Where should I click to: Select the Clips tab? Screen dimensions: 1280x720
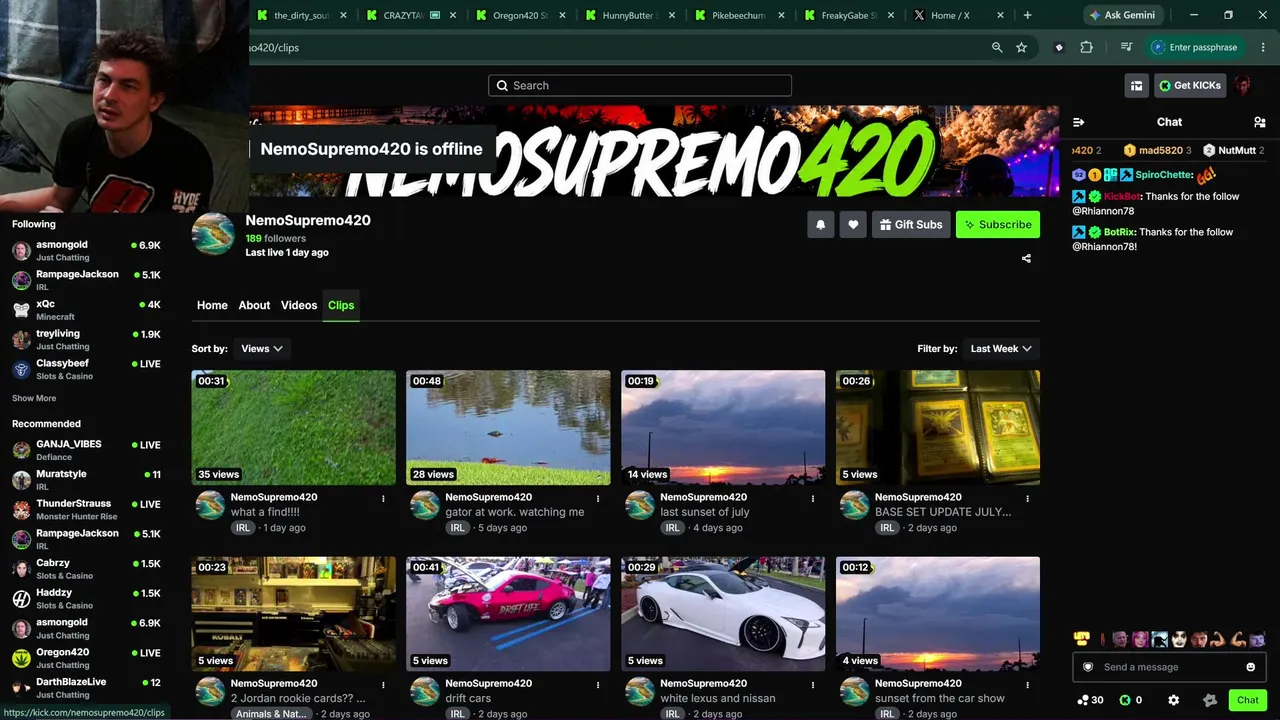341,305
